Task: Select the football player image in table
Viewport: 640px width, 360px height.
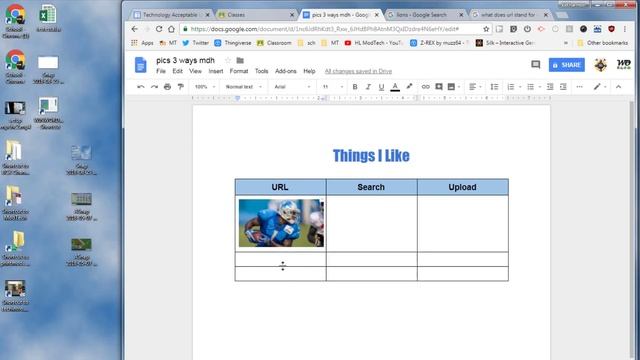Action: (x=281, y=223)
